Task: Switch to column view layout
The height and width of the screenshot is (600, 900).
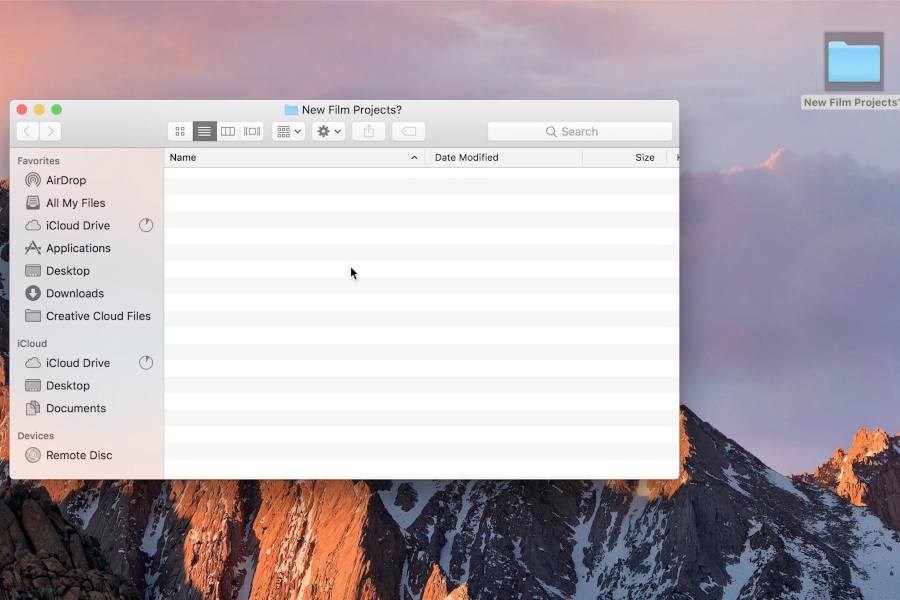Action: 228,132
